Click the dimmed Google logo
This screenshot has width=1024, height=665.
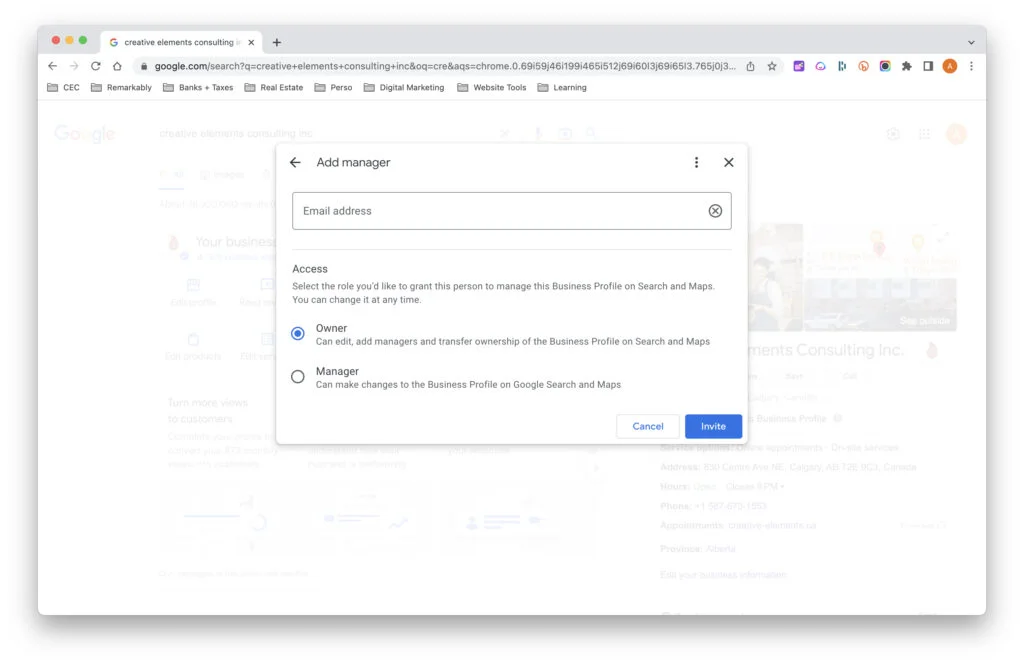(85, 134)
